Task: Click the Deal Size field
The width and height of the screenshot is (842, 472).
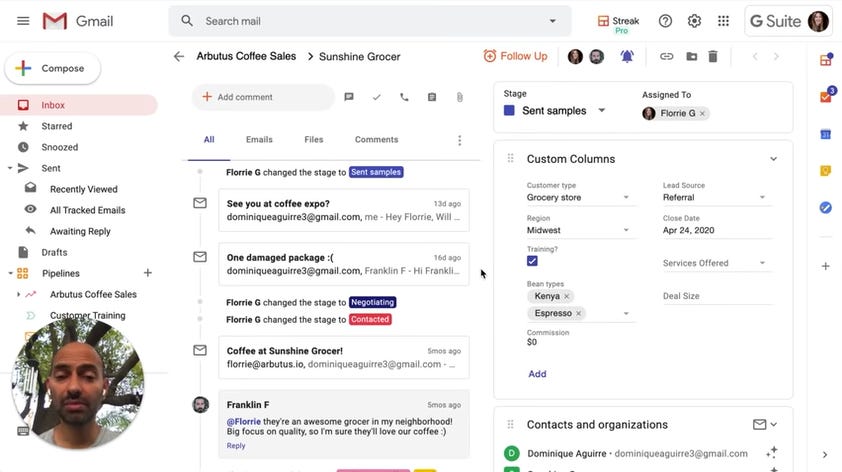Action: coord(717,296)
